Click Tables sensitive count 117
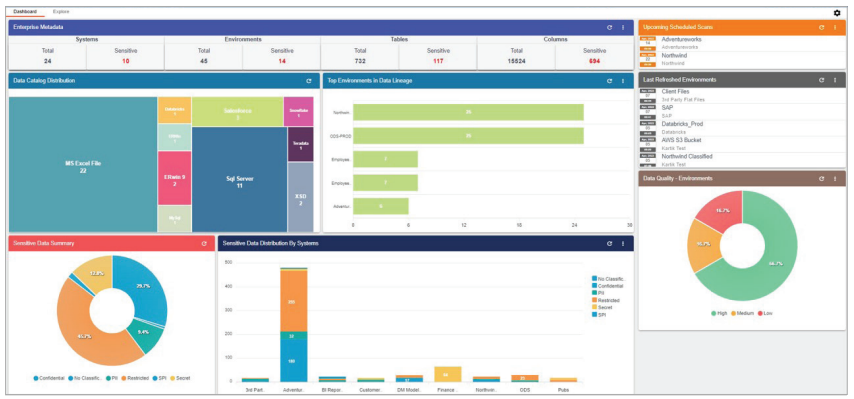Screen dimensions: 854x399 tap(438, 61)
